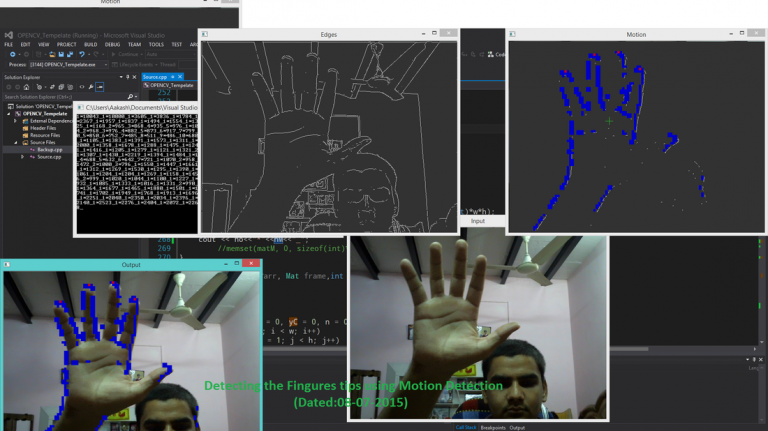Close the Solution Explorer panel
The height and width of the screenshot is (431, 768).
134,77
